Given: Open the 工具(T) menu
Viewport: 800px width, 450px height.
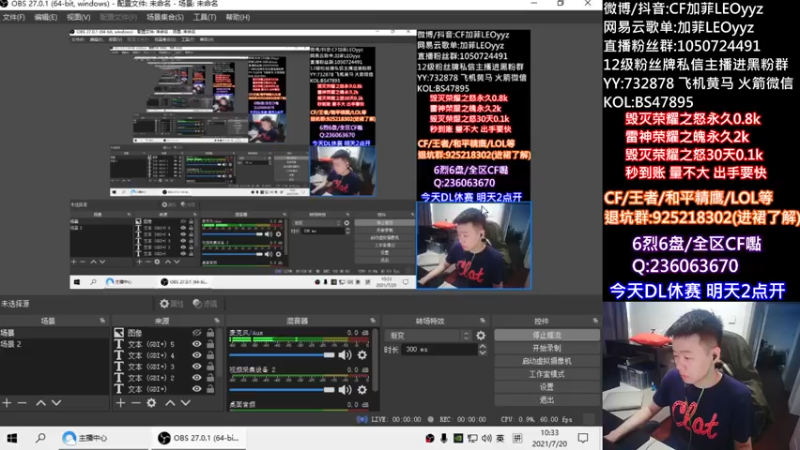Looking at the screenshot, I should click(x=205, y=17).
